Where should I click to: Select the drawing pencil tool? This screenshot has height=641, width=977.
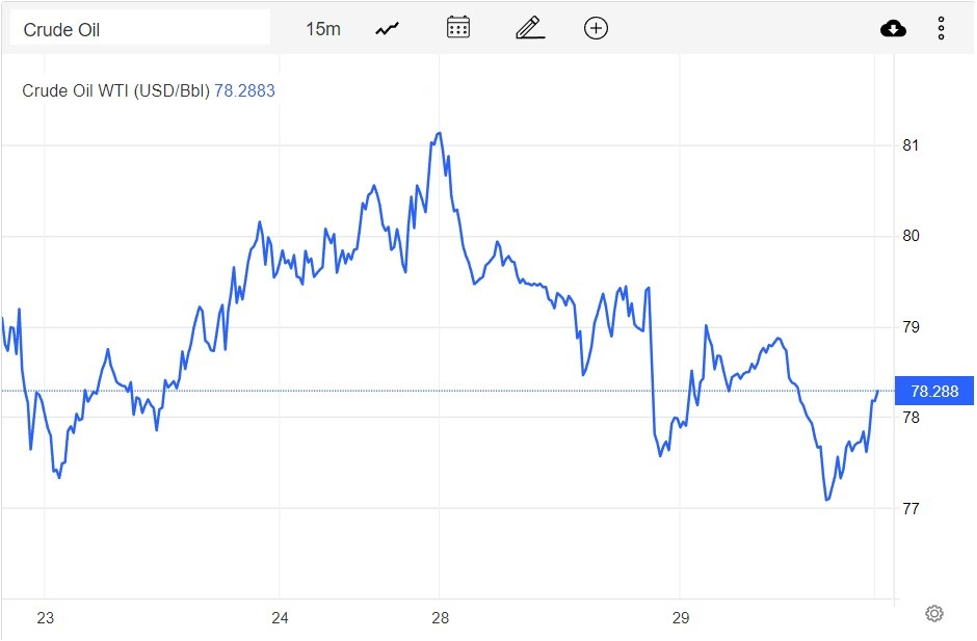[529, 28]
